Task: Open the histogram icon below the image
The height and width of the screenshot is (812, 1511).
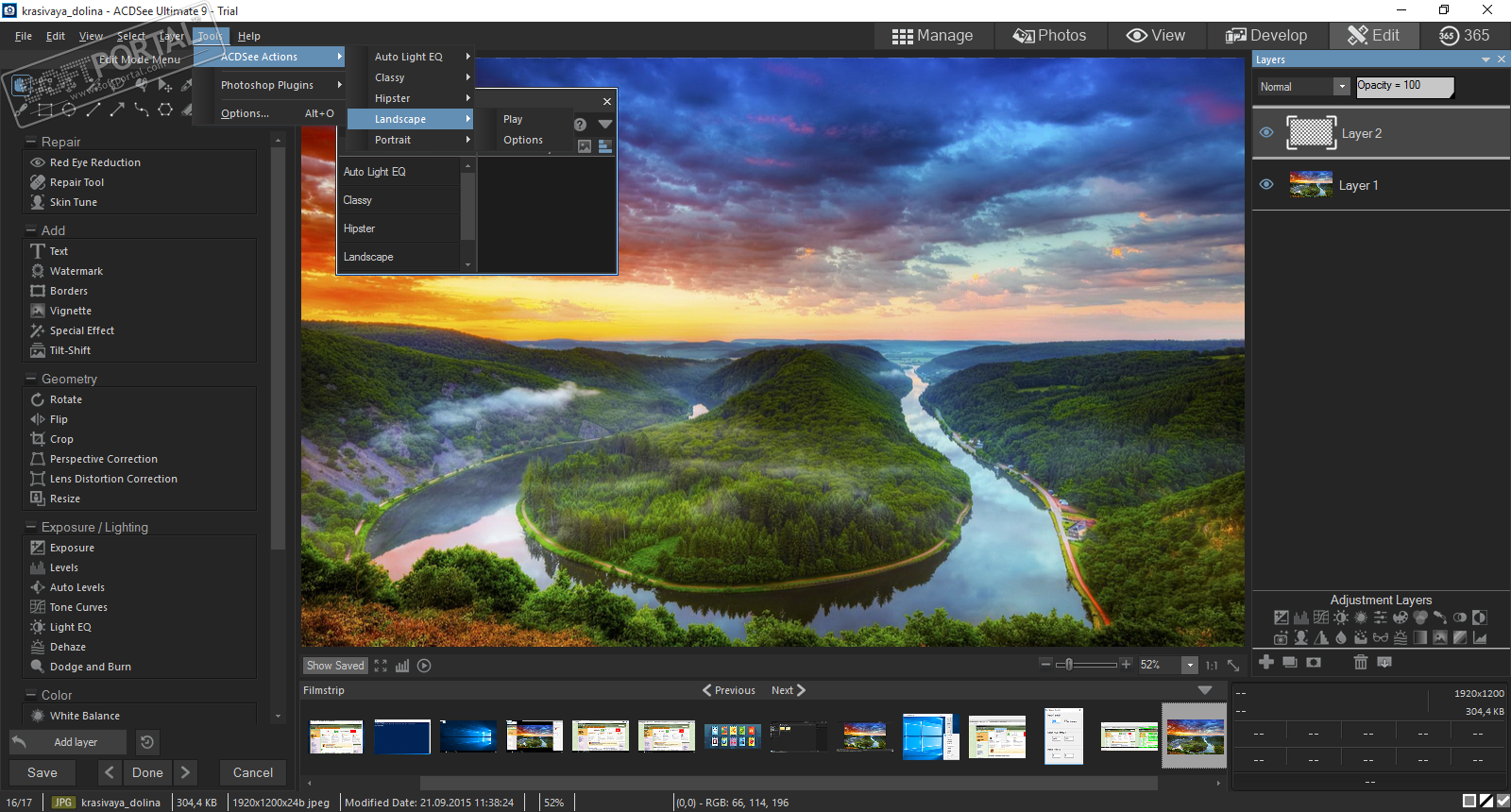Action: click(402, 666)
